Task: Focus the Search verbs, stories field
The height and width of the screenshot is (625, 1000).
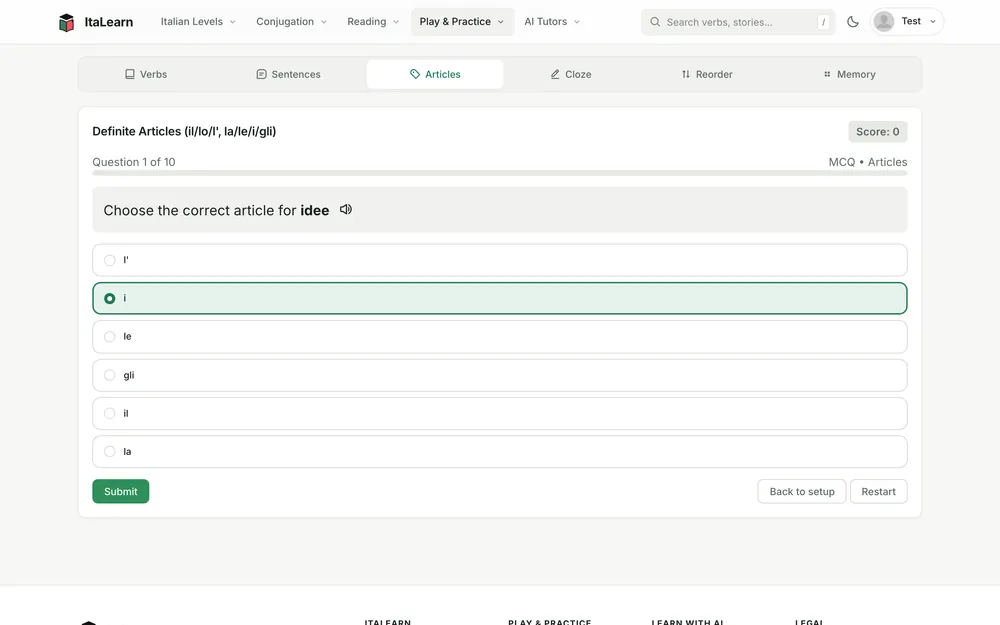Action: point(738,22)
